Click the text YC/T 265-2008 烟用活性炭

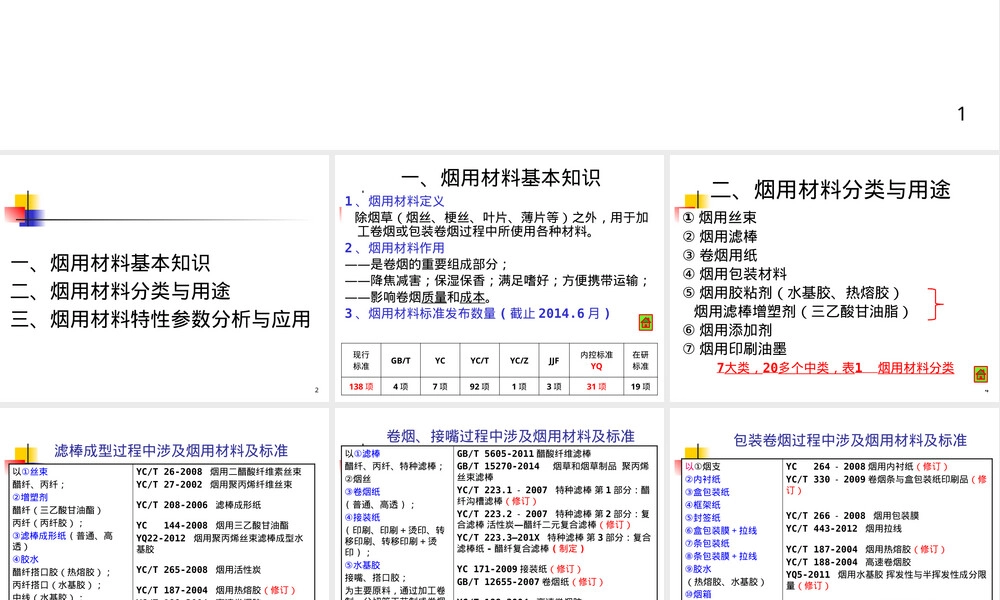click(198, 570)
